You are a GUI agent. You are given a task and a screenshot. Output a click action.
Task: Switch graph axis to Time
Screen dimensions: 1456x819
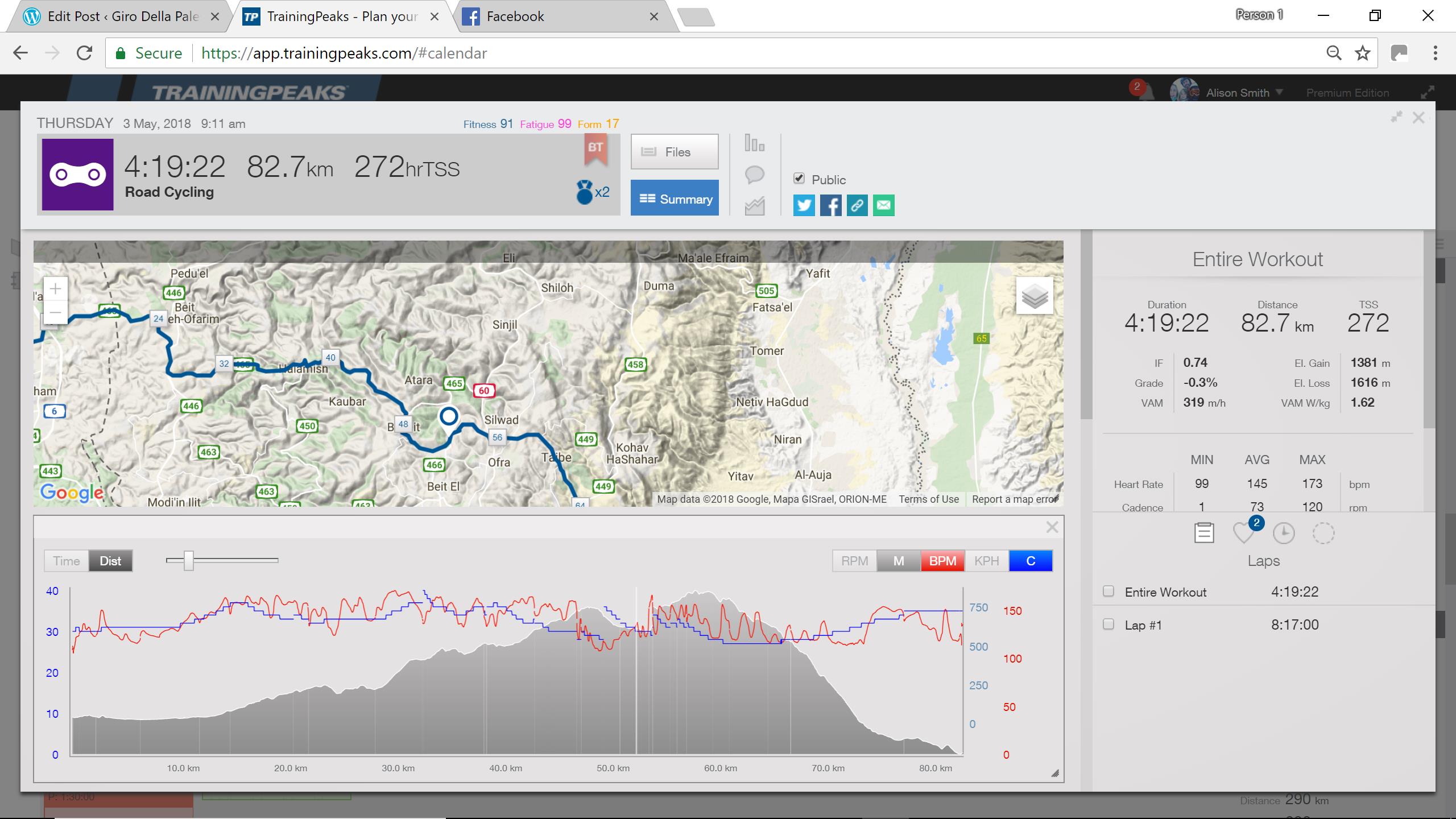pyautogui.click(x=67, y=561)
